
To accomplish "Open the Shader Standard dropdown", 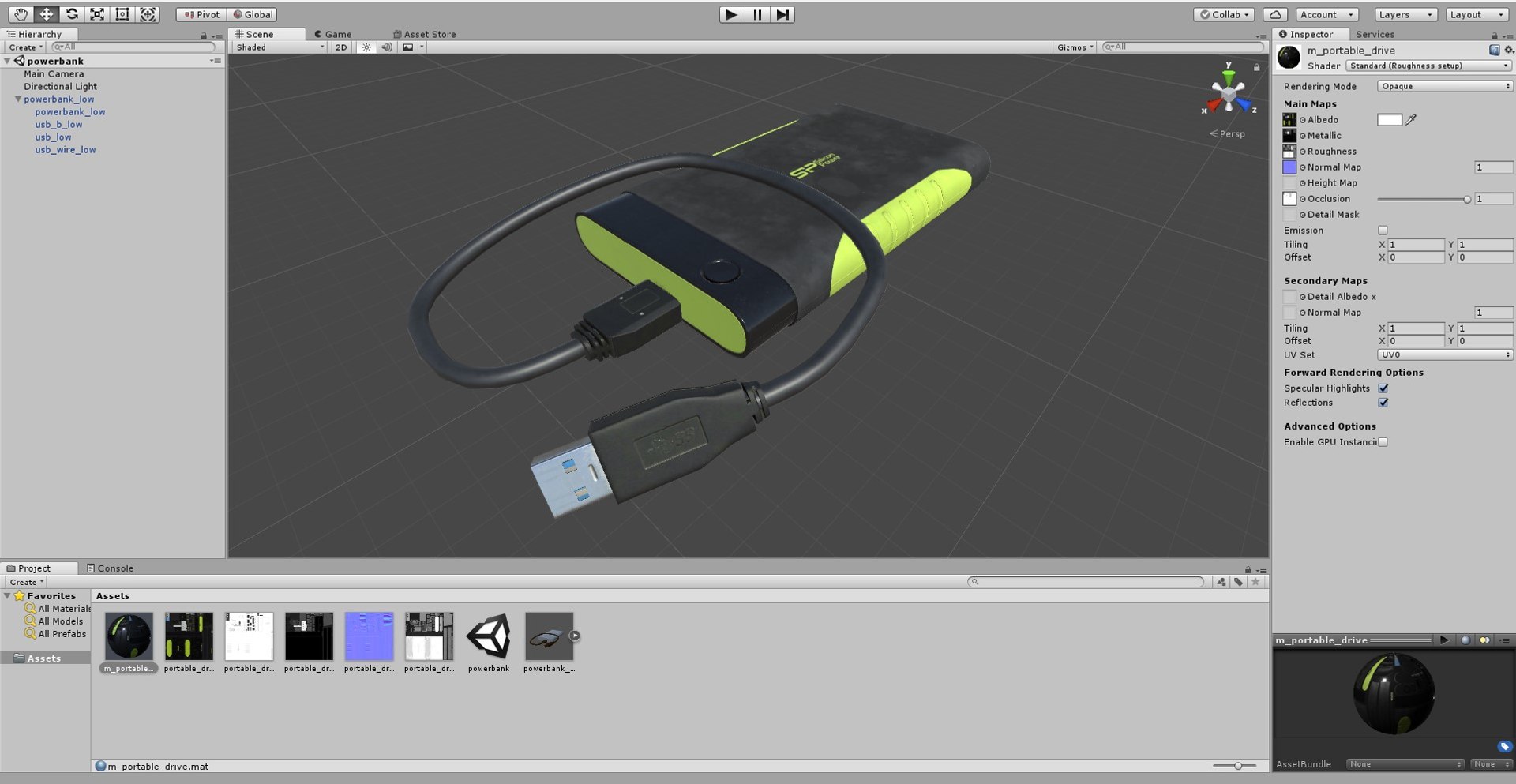I will [1429, 66].
